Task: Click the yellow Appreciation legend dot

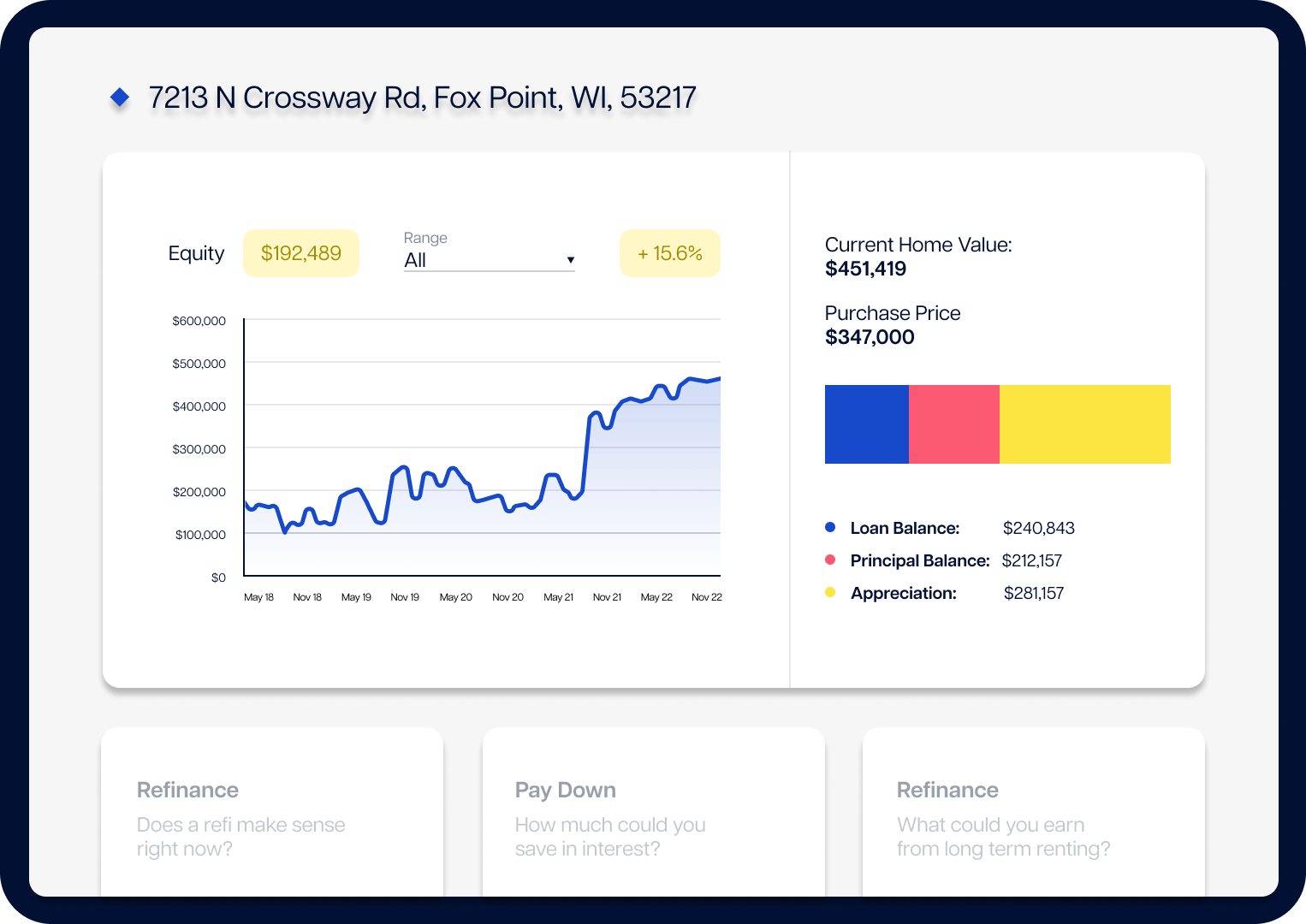Action: tap(829, 593)
